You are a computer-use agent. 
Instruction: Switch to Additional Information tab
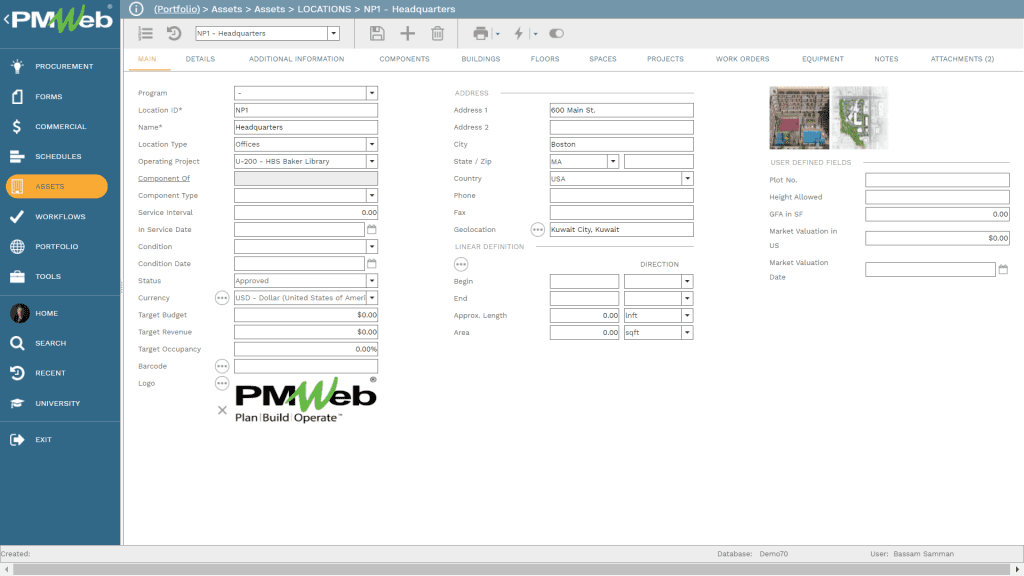296,59
